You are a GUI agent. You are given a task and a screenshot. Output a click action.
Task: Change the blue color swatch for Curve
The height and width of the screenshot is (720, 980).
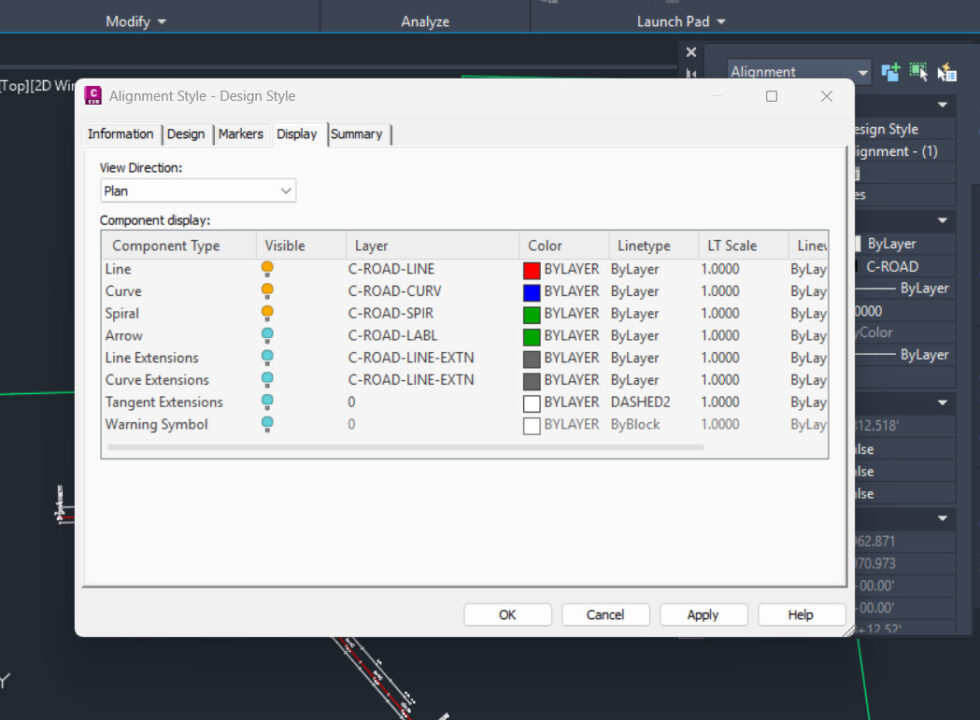532,292
